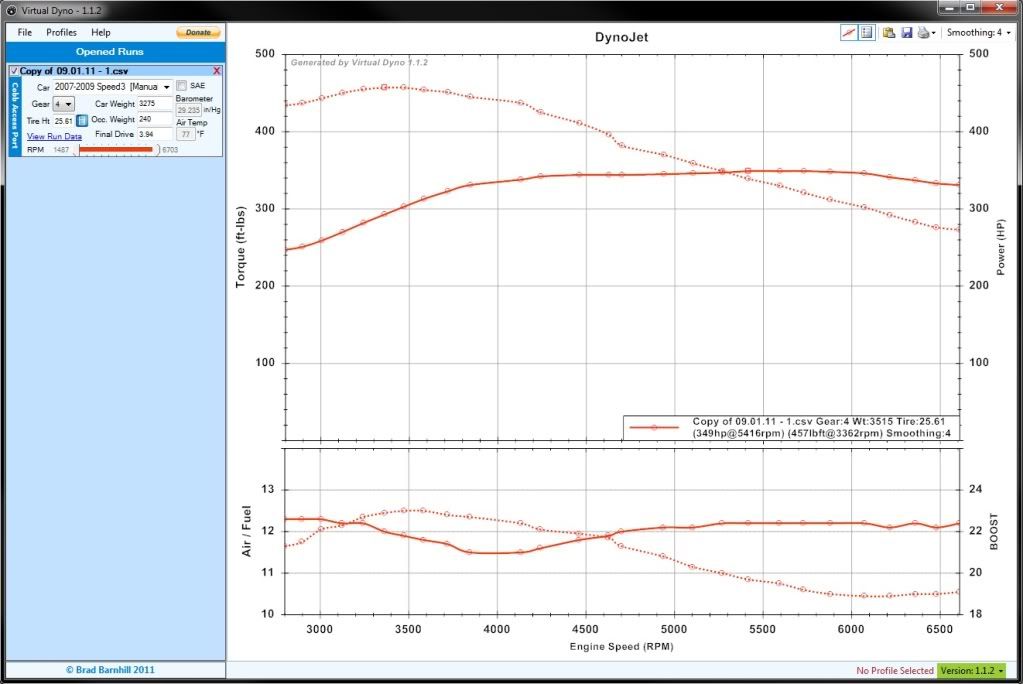Image resolution: width=1023 pixels, height=684 pixels.
Task: Click the copy to clipboard icon
Action: click(889, 32)
